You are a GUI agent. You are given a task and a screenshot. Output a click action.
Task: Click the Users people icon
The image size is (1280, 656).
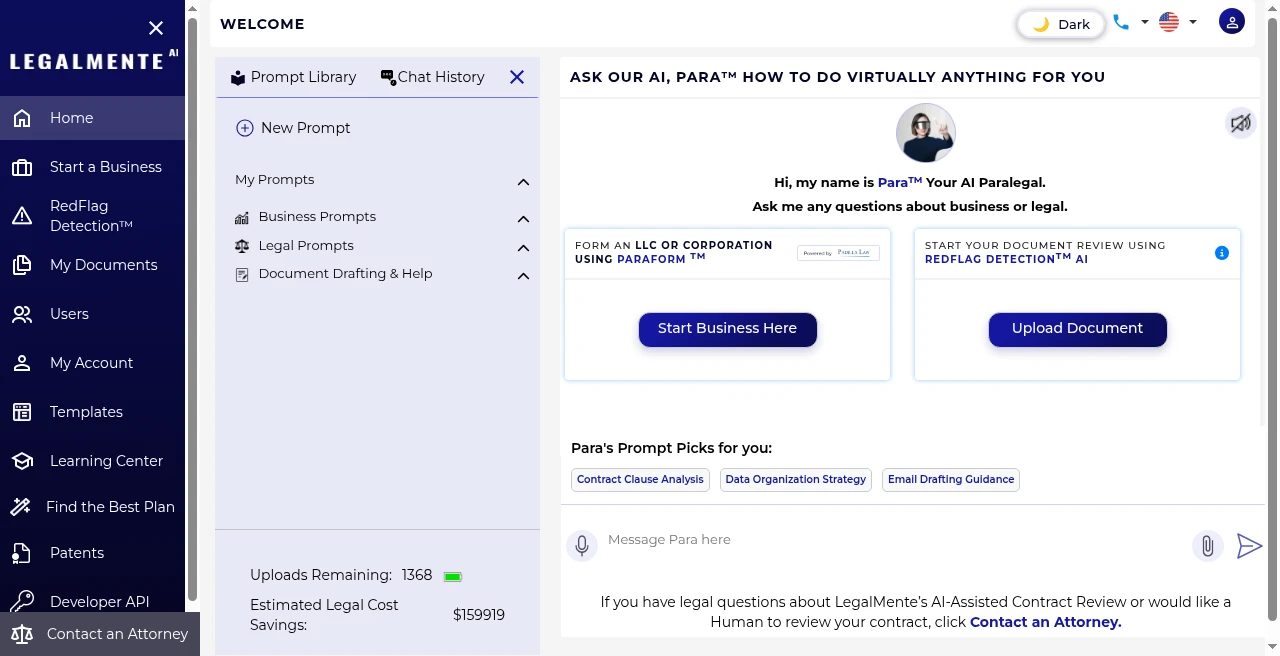click(22, 314)
